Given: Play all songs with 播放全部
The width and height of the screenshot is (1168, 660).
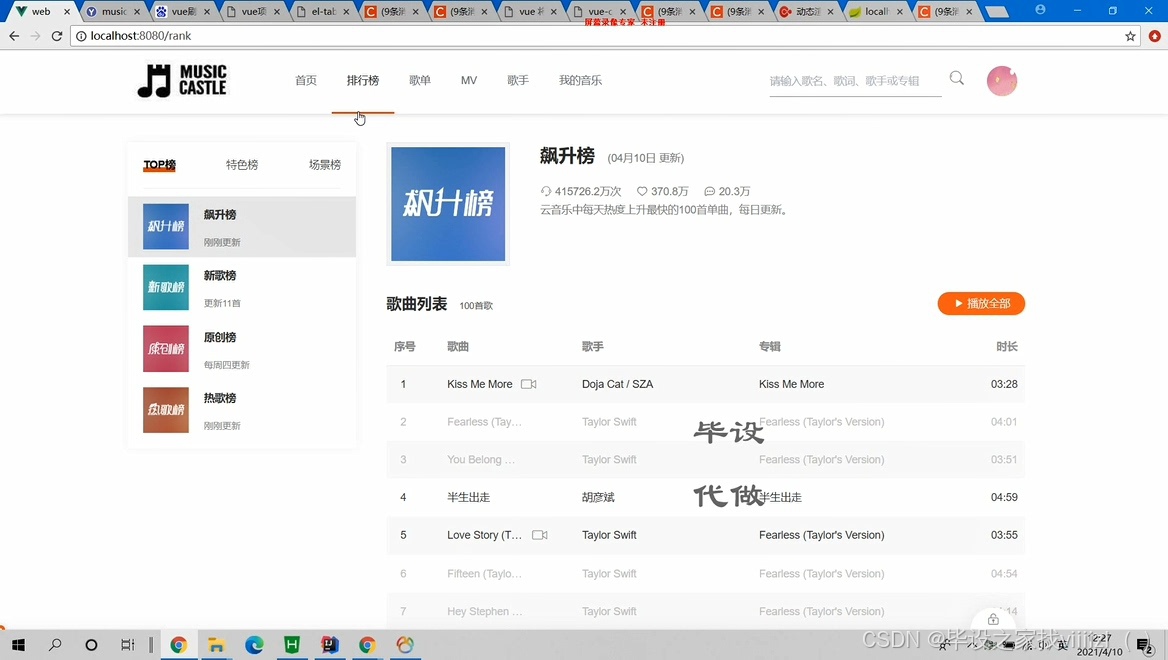Looking at the screenshot, I should (x=981, y=304).
